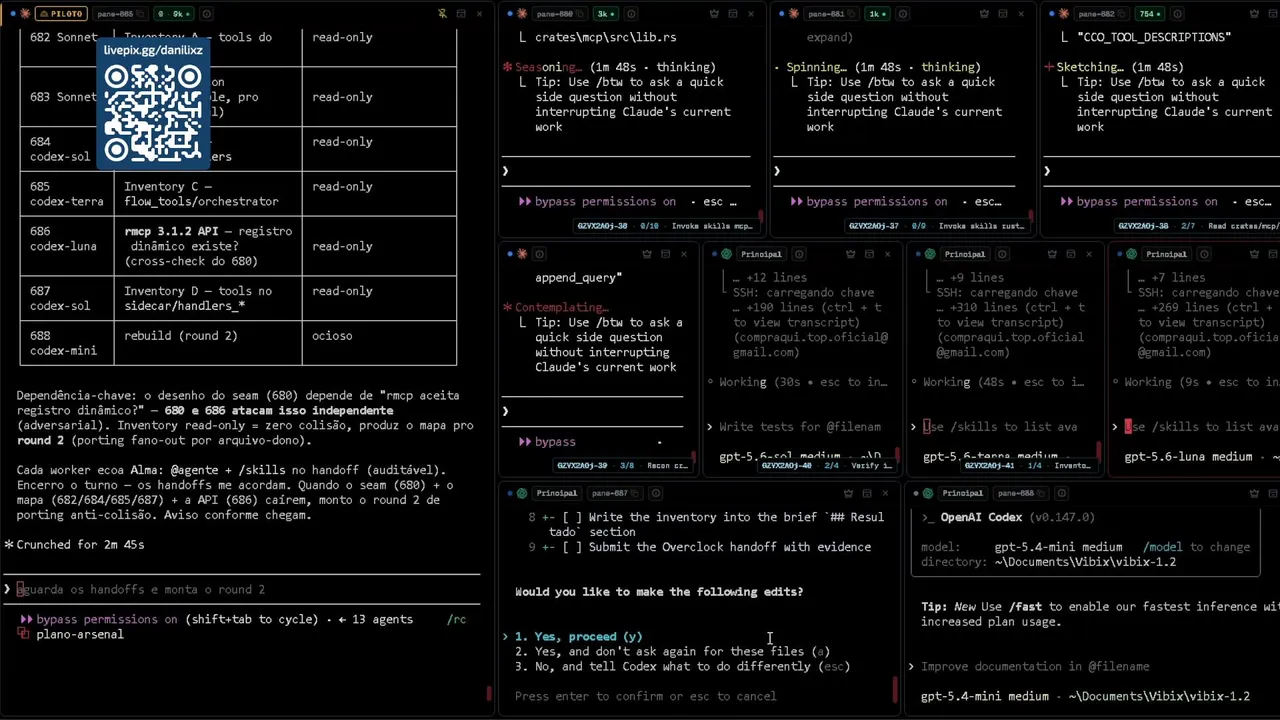This screenshot has height=720, width=1280.
Task: Click the 'Crunched for 2m 45s' status
Action: click(80, 544)
